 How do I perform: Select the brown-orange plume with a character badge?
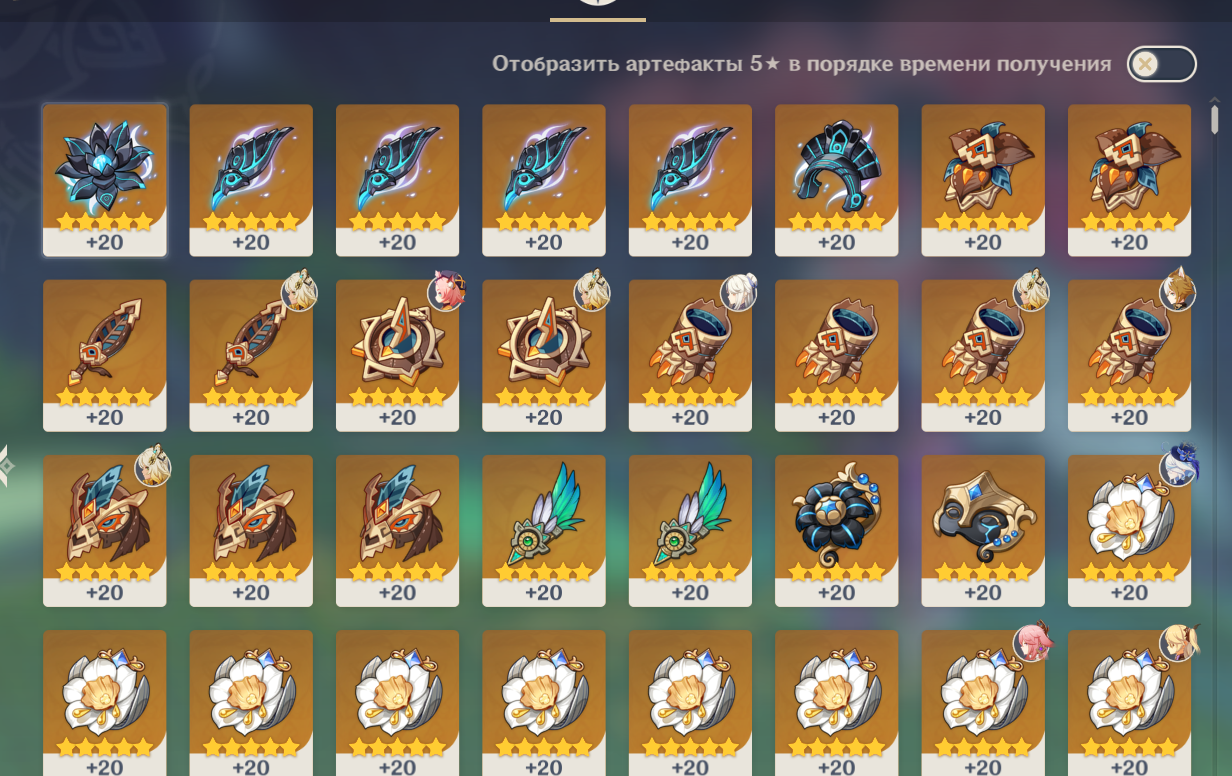[x=251, y=355]
